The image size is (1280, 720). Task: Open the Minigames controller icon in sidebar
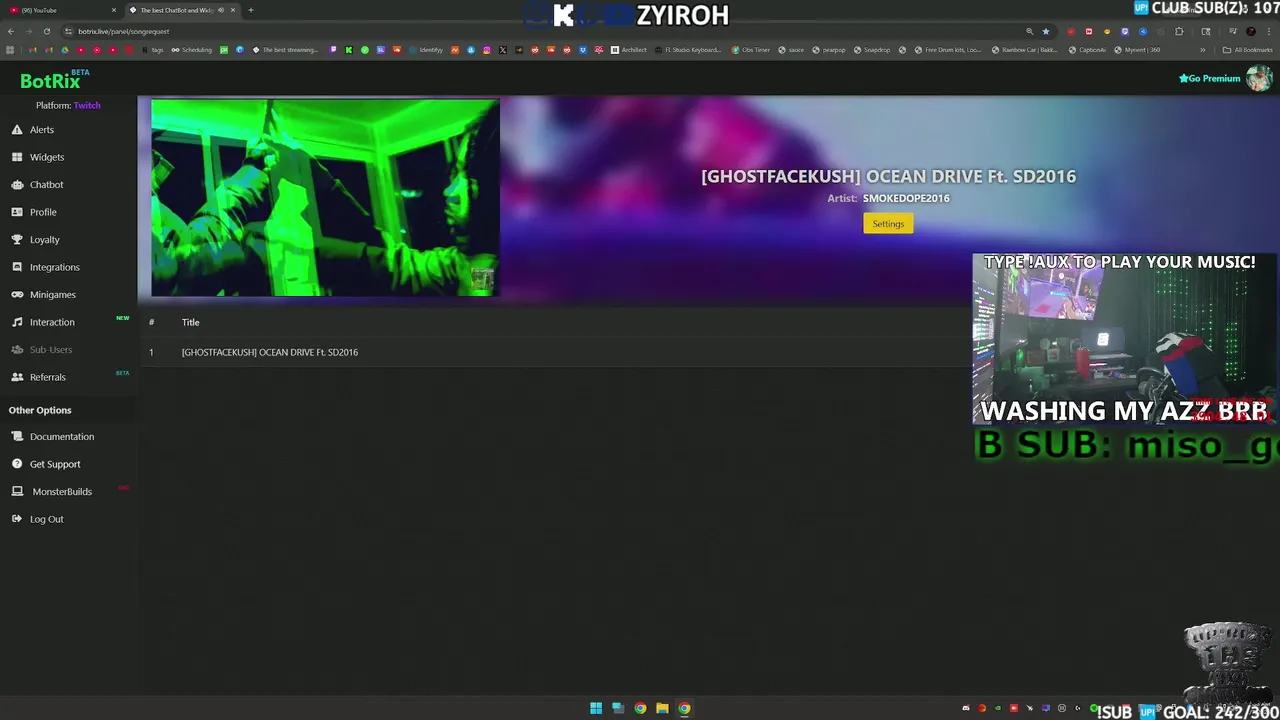[x=17, y=295]
